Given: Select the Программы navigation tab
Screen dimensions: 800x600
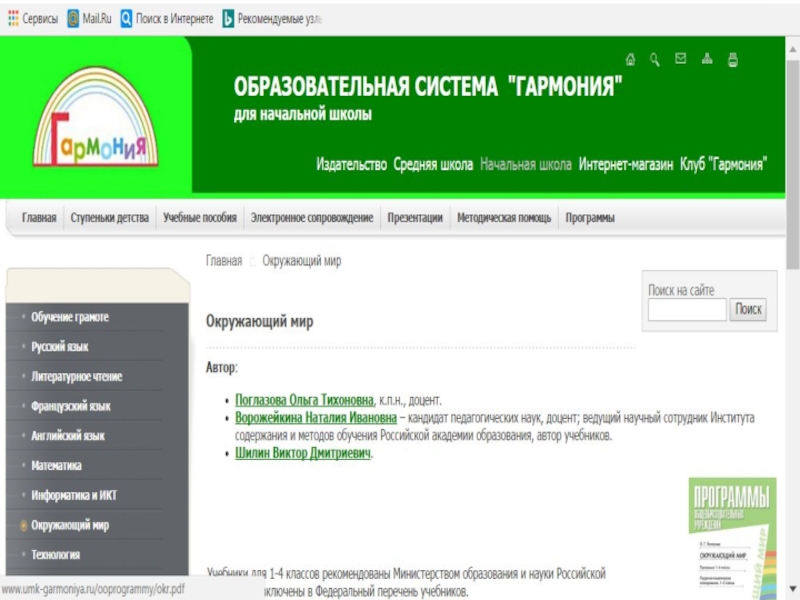Looking at the screenshot, I should 590,218.
